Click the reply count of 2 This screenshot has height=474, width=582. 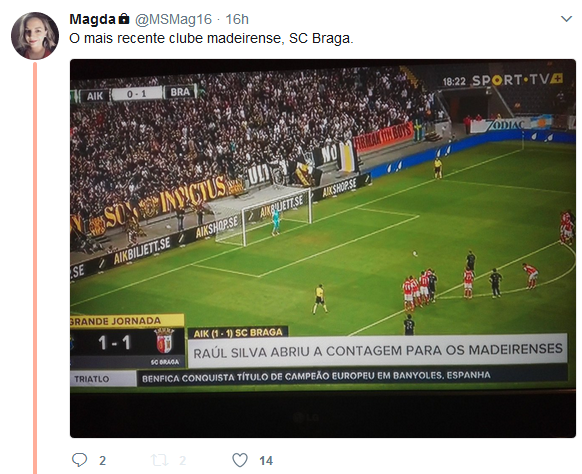pos(102,461)
